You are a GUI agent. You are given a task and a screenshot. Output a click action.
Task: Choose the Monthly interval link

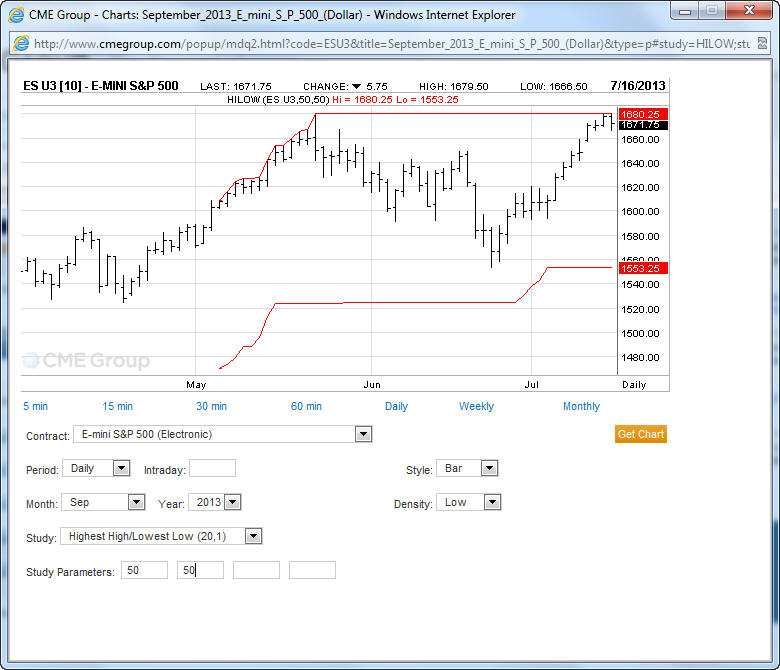pyautogui.click(x=581, y=406)
